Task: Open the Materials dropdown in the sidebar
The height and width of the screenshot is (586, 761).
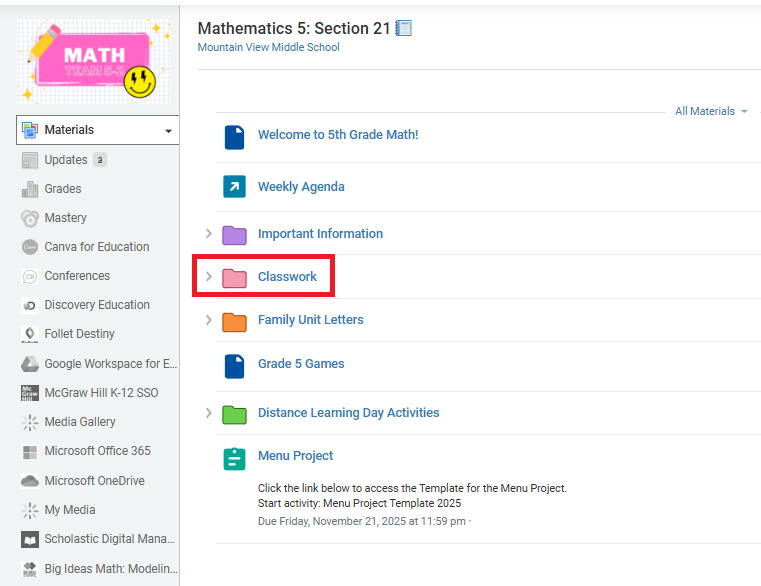Action: click(98, 130)
